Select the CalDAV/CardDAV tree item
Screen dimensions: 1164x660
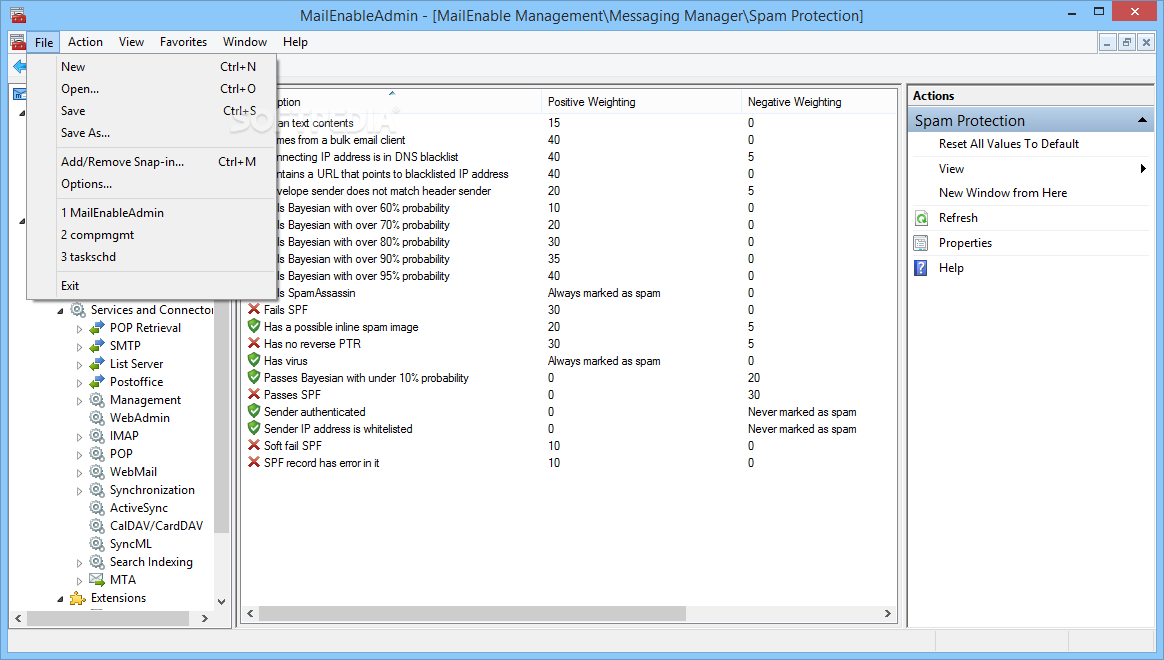click(156, 526)
